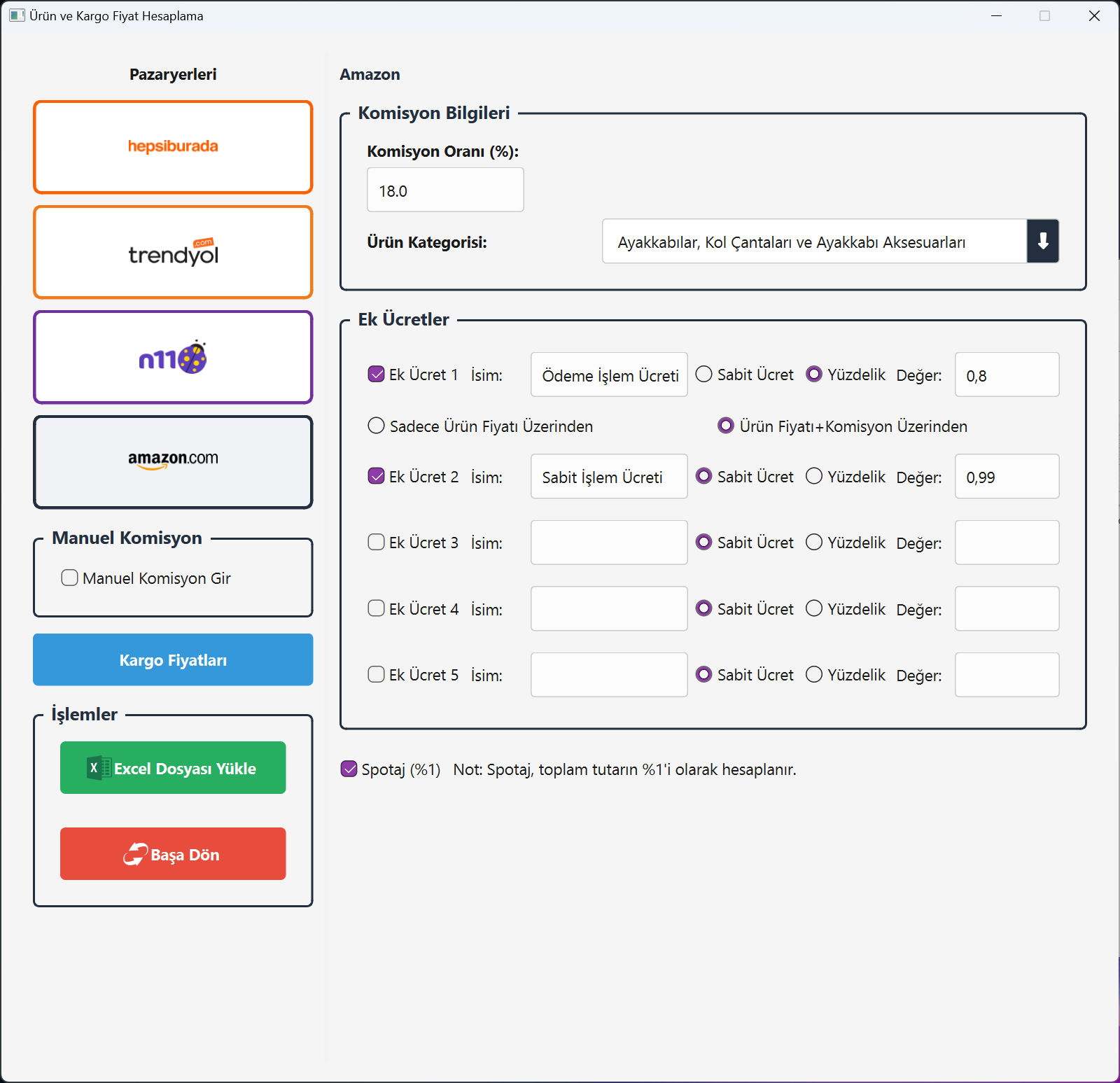Click the Ek Ücret 1 İsim field
Image resolution: width=1120 pixels, height=1083 pixels.
[609, 375]
